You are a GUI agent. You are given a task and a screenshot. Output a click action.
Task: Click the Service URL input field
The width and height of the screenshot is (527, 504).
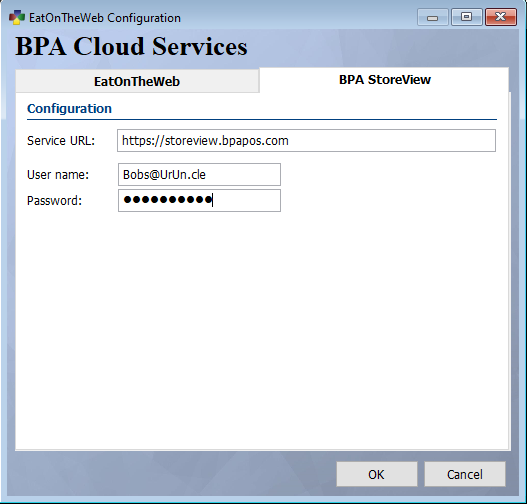[x=306, y=140]
